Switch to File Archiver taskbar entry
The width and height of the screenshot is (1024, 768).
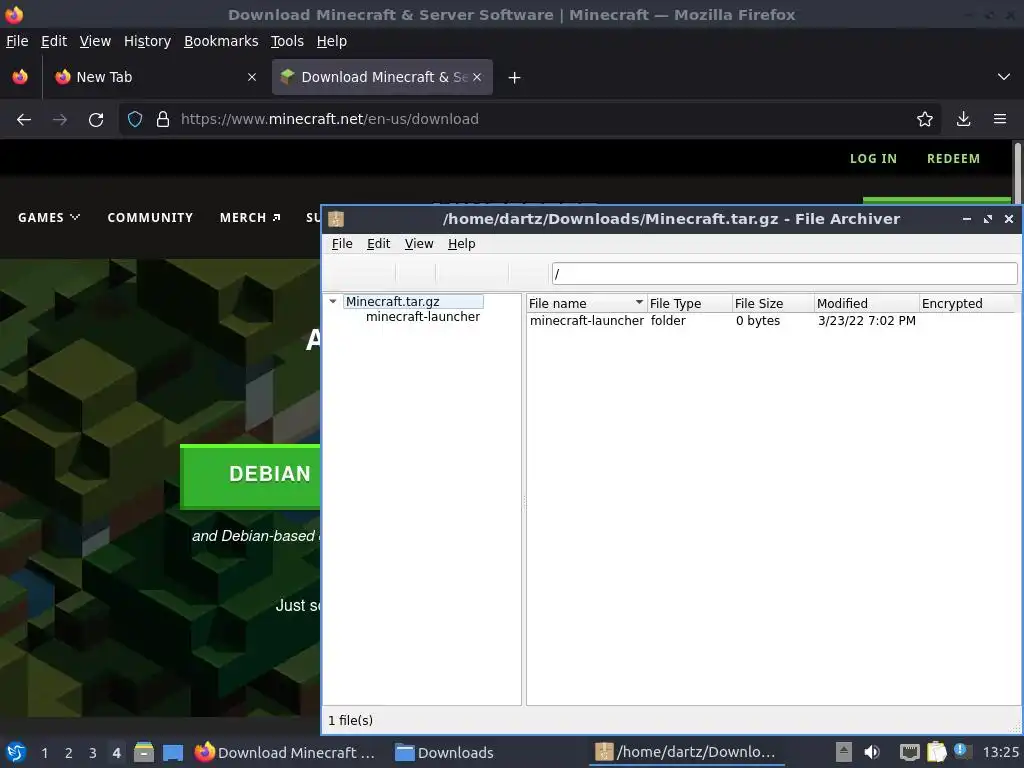click(687, 752)
